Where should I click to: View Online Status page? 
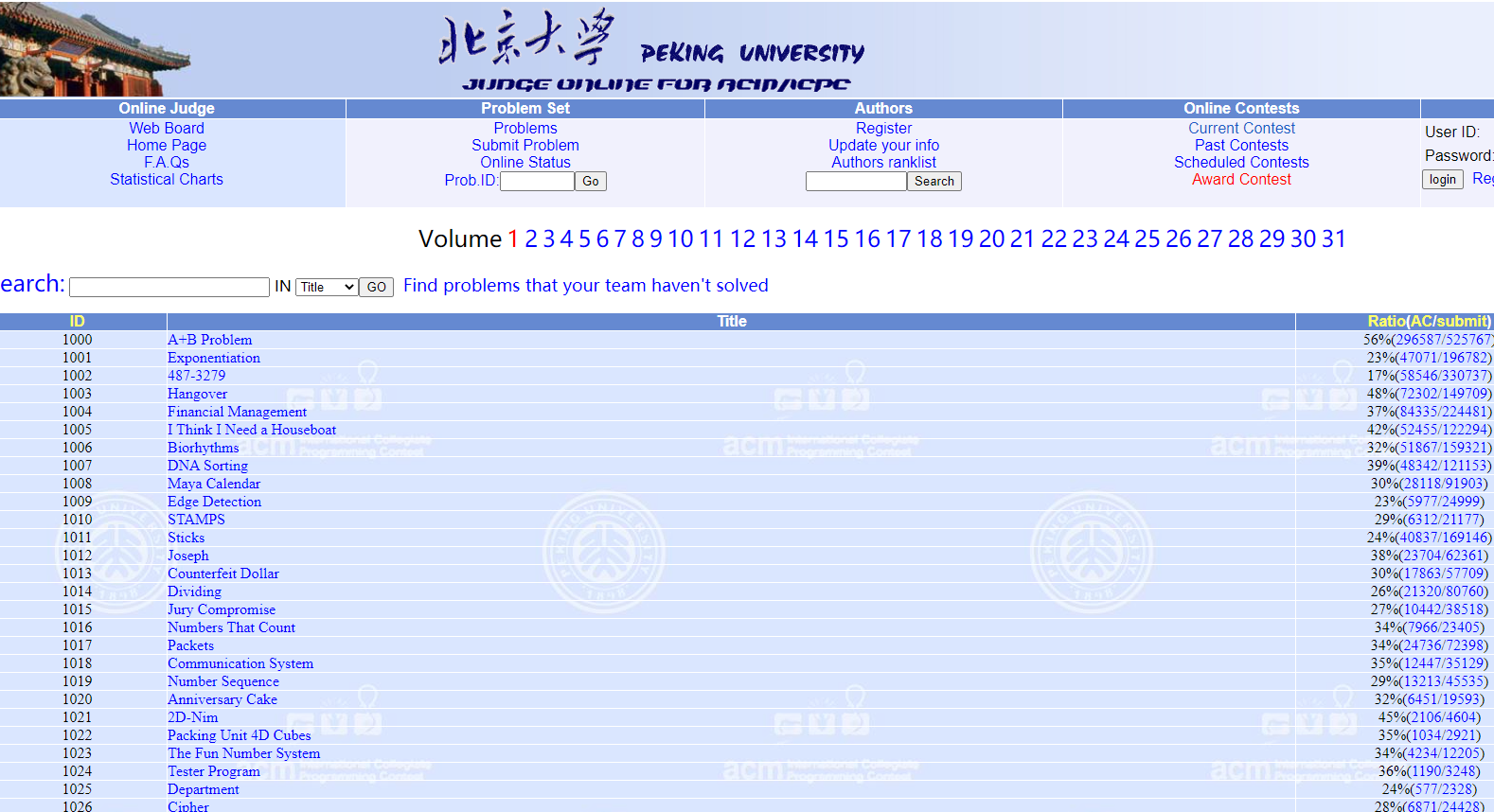click(x=525, y=162)
